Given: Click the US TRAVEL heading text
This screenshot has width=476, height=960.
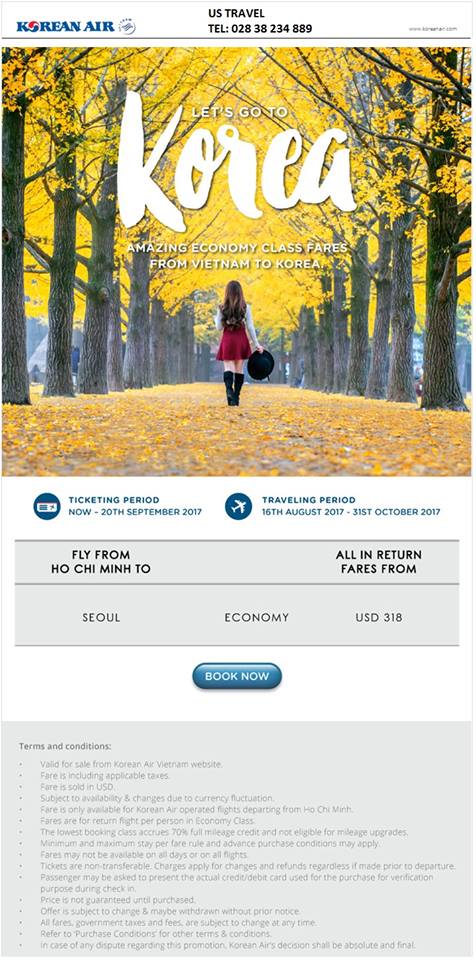Looking at the screenshot, I should [236, 13].
